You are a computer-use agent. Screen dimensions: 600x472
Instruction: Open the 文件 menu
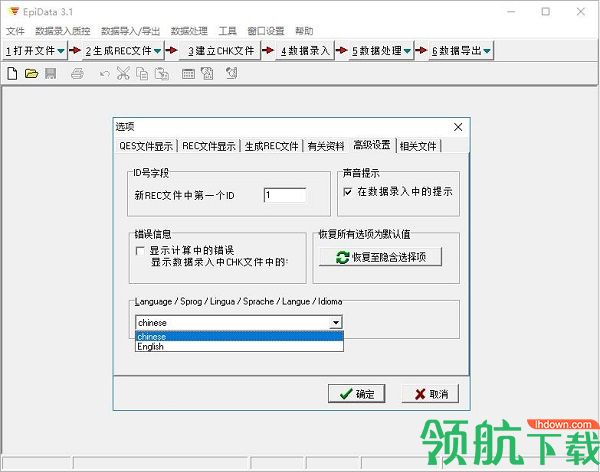pyautogui.click(x=15, y=31)
